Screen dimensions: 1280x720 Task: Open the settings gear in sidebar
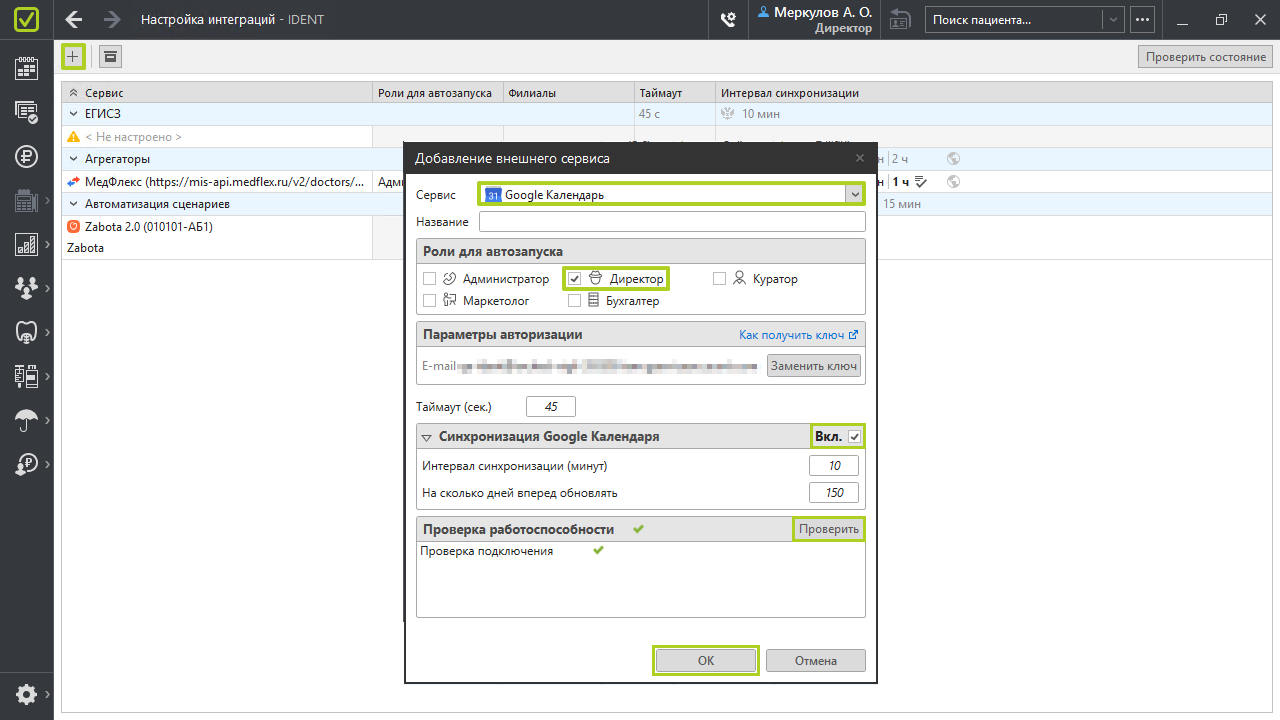(x=27, y=694)
